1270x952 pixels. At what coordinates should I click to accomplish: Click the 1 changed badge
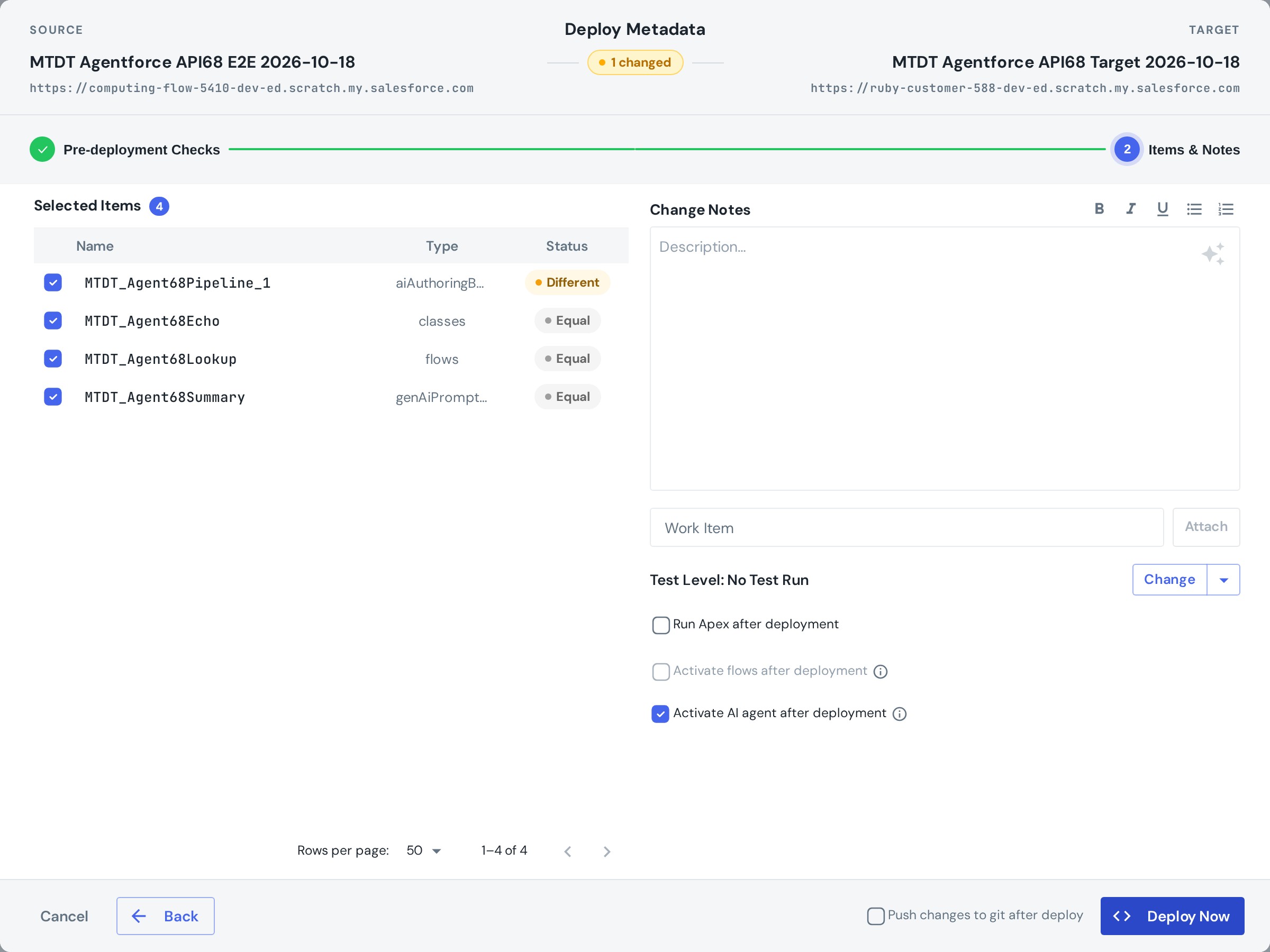tap(634, 62)
